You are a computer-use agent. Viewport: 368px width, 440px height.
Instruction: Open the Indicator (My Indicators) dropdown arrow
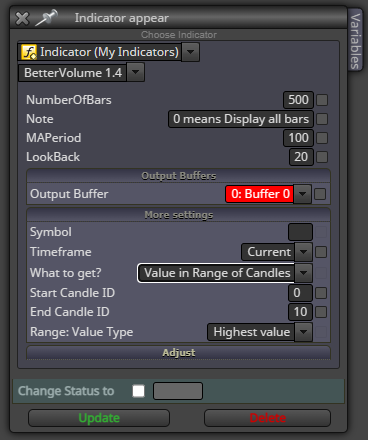190,52
